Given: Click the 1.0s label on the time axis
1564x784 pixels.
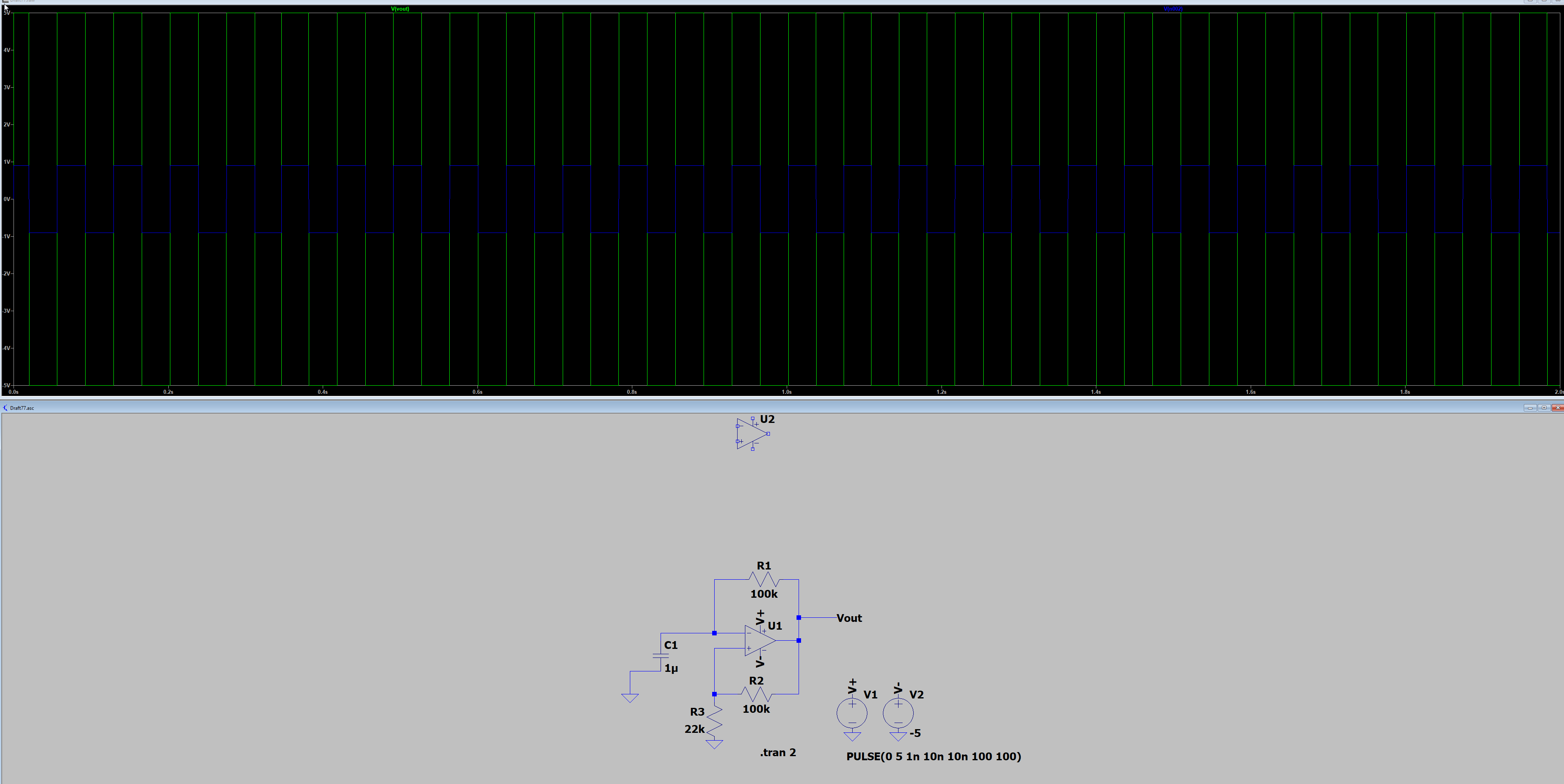Looking at the screenshot, I should 786,392.
